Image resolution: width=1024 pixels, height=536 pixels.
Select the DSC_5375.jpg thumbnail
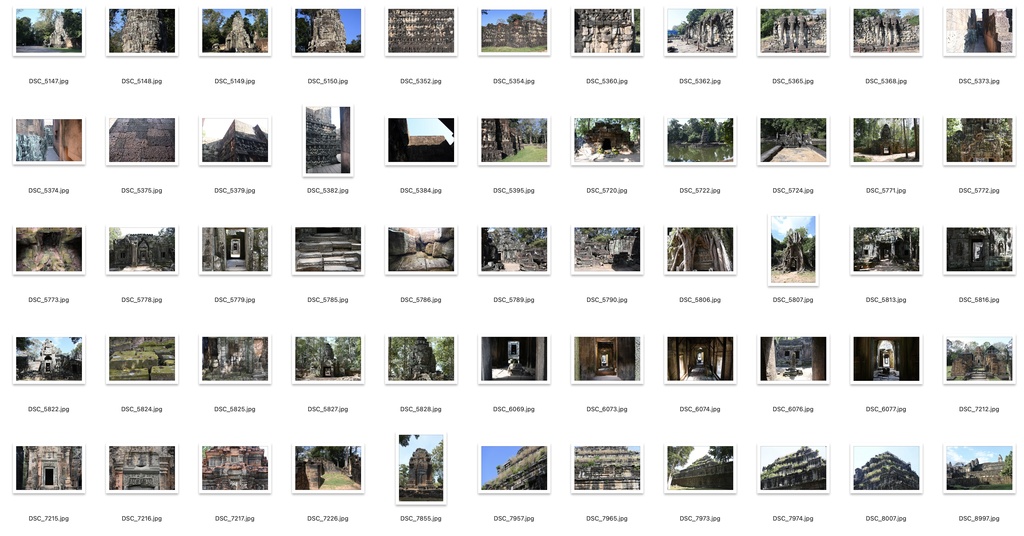[142, 140]
